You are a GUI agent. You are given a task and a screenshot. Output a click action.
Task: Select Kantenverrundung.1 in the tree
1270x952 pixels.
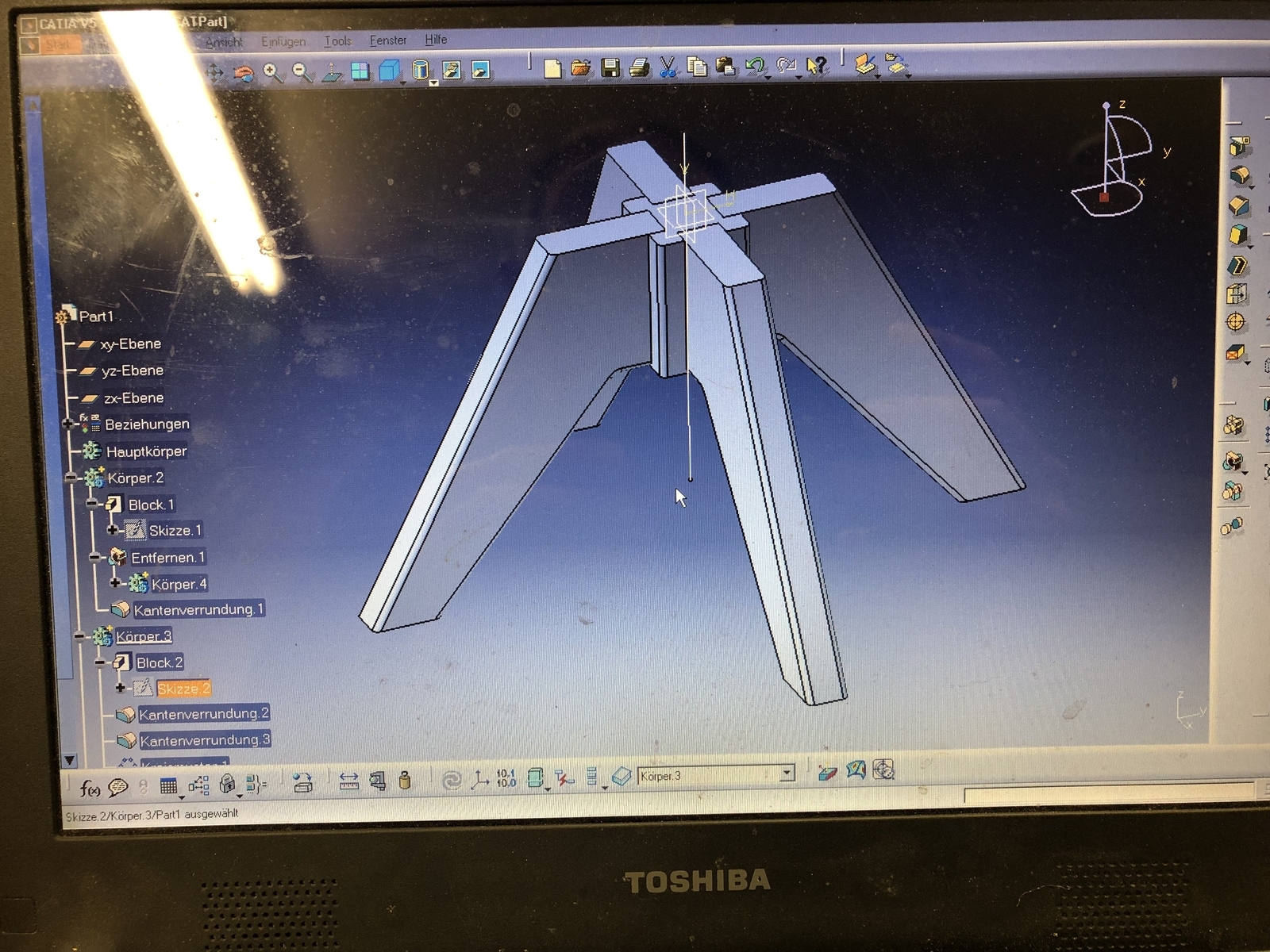(x=197, y=609)
